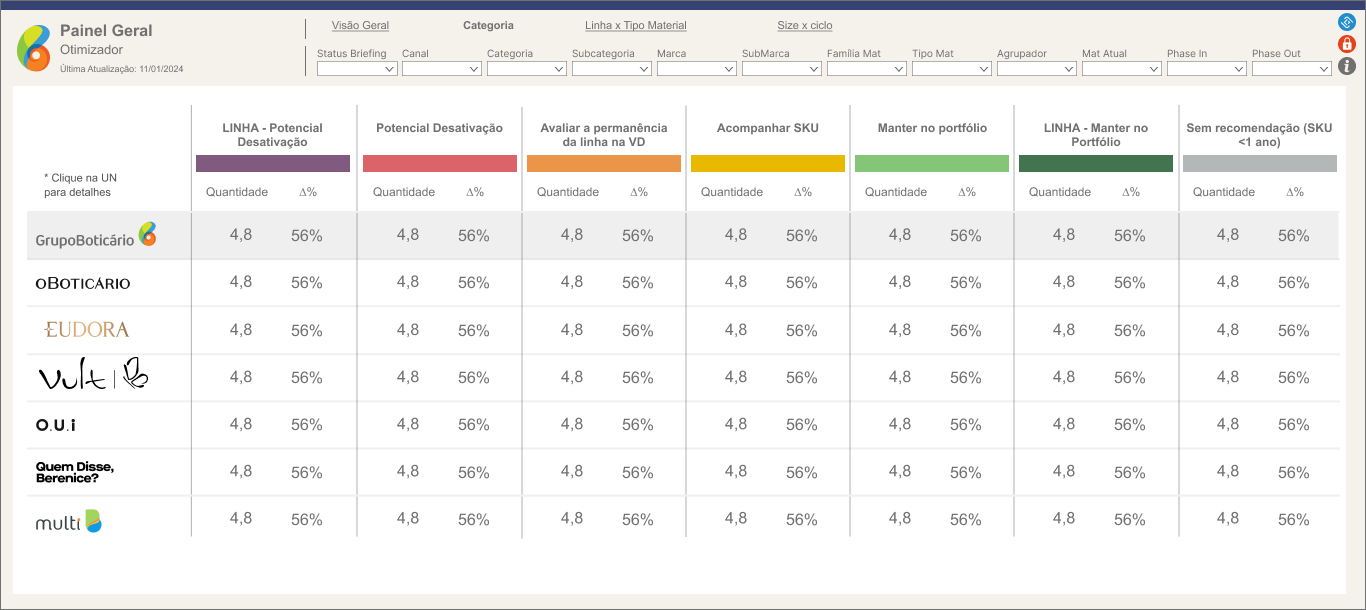Click Quem Disse, Berenice? brand logo
1366x610 pixels.
click(x=75, y=472)
